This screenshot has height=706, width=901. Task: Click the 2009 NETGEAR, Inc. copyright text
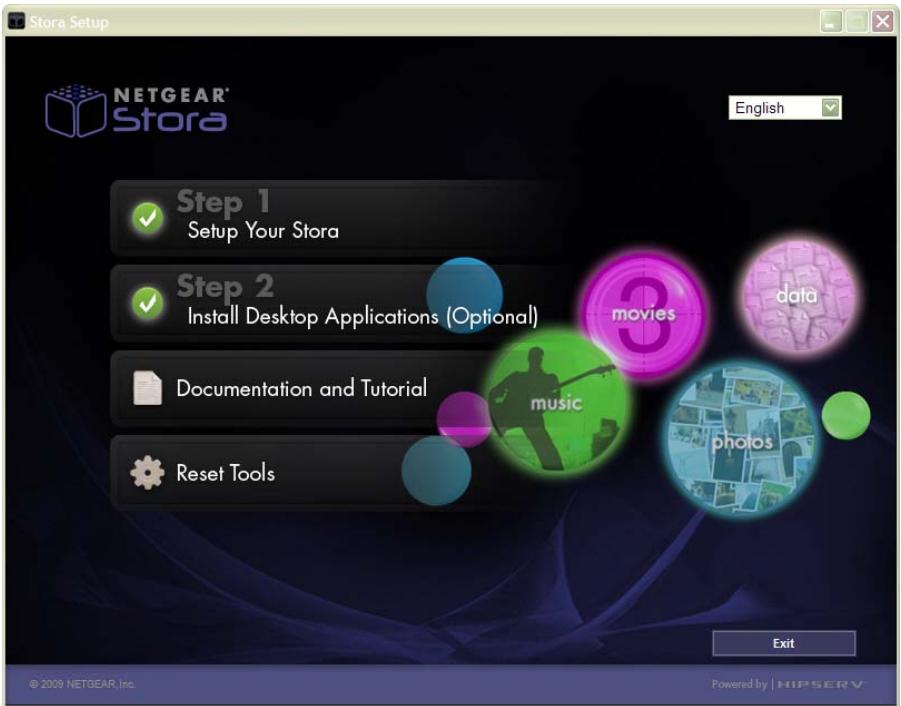82,684
